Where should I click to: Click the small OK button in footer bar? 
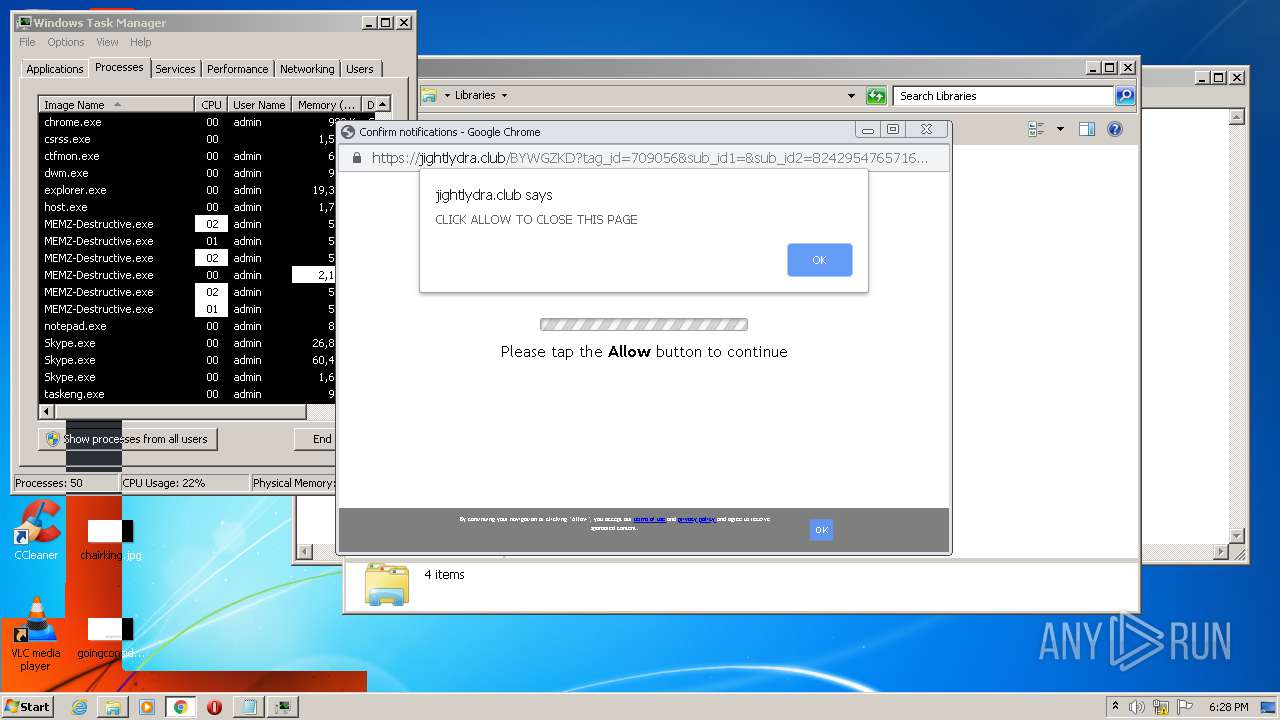click(x=821, y=530)
